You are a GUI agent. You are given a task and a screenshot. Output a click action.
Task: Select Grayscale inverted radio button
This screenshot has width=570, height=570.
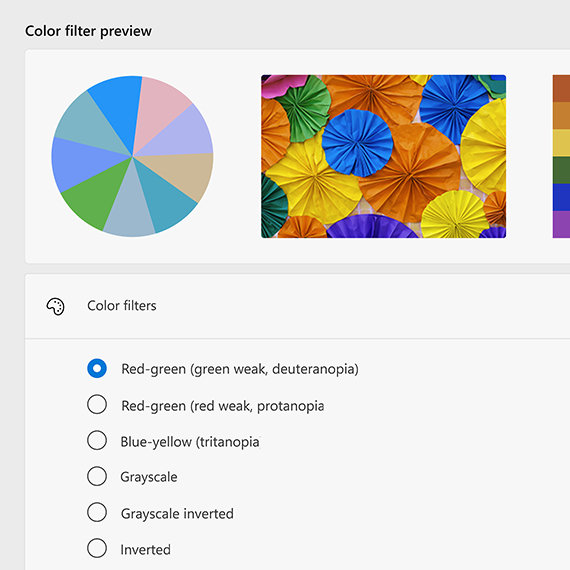pyautogui.click(x=97, y=512)
